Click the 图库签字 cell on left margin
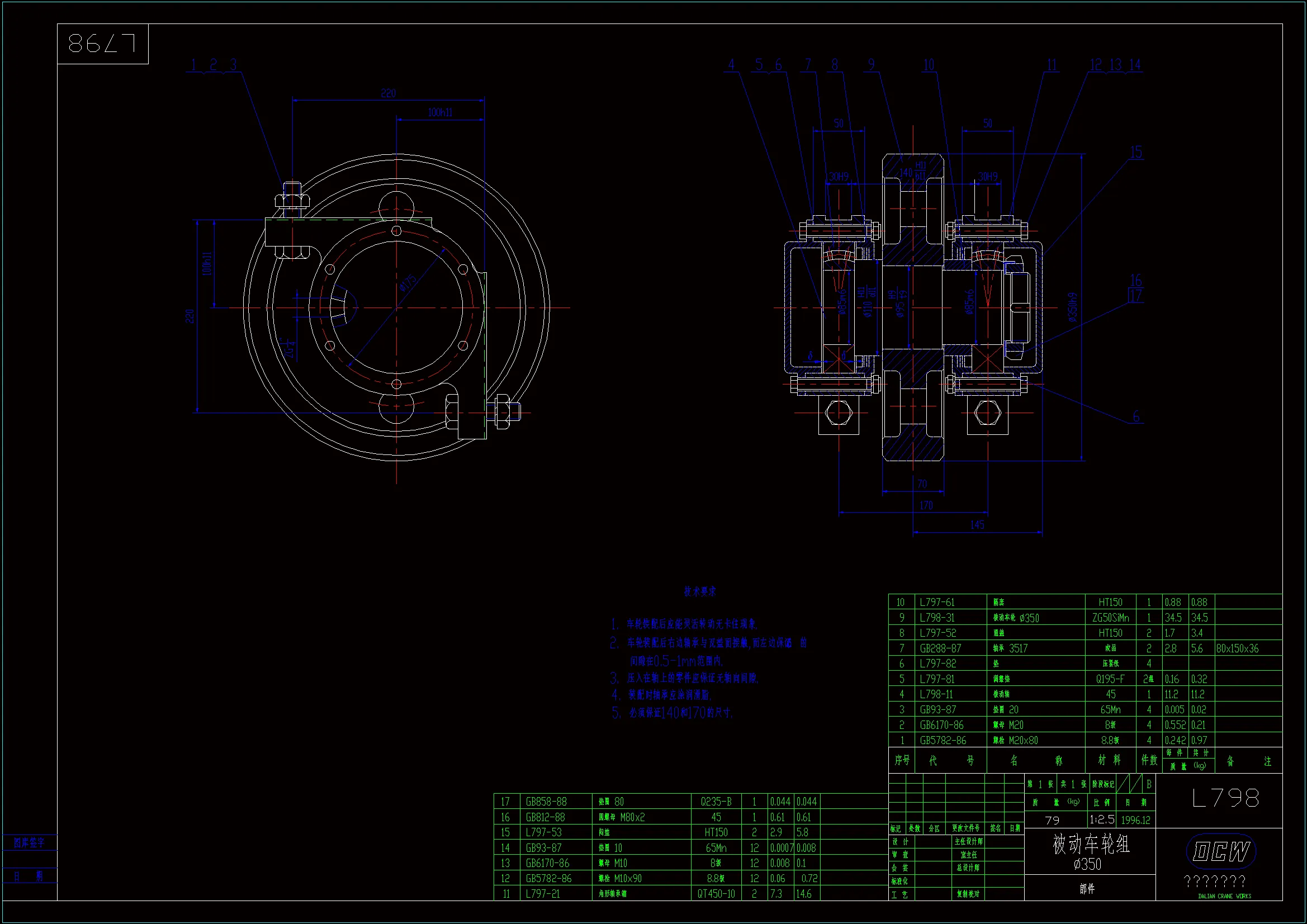The image size is (1307, 924). coord(29,842)
